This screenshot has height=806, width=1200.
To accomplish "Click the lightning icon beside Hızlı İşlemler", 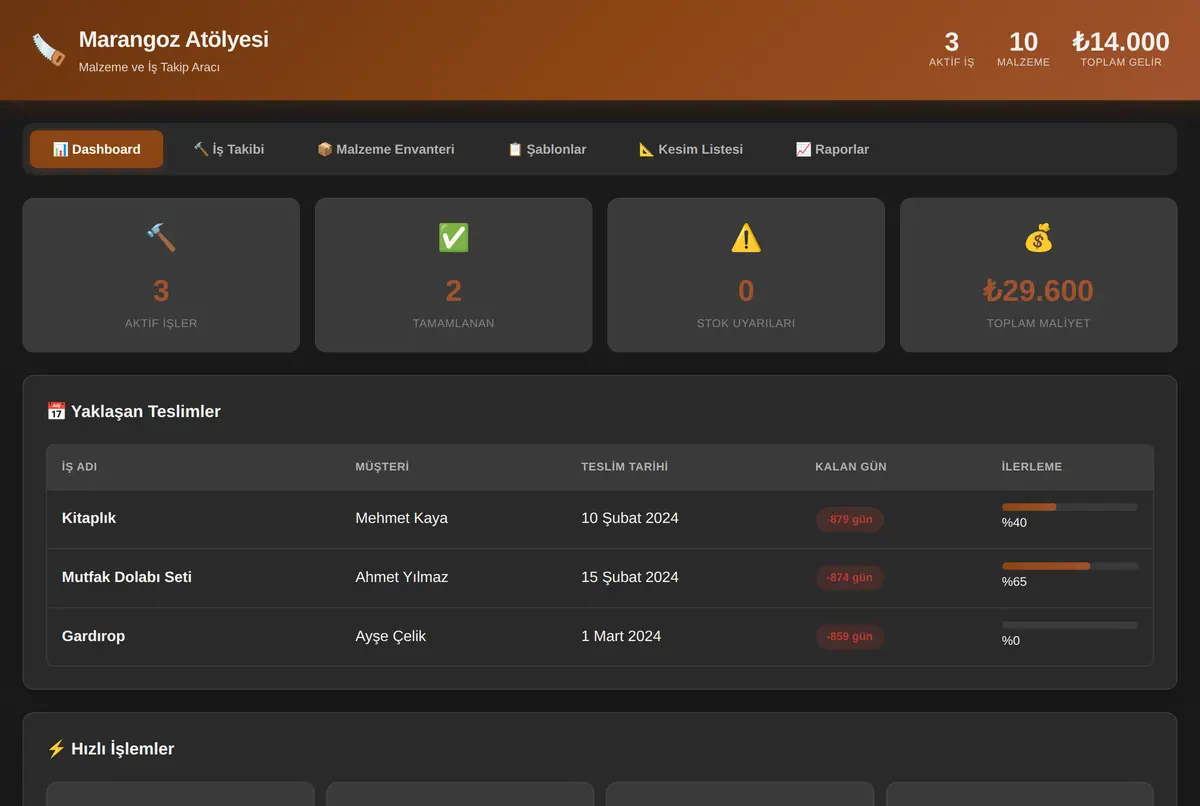I will coord(56,749).
